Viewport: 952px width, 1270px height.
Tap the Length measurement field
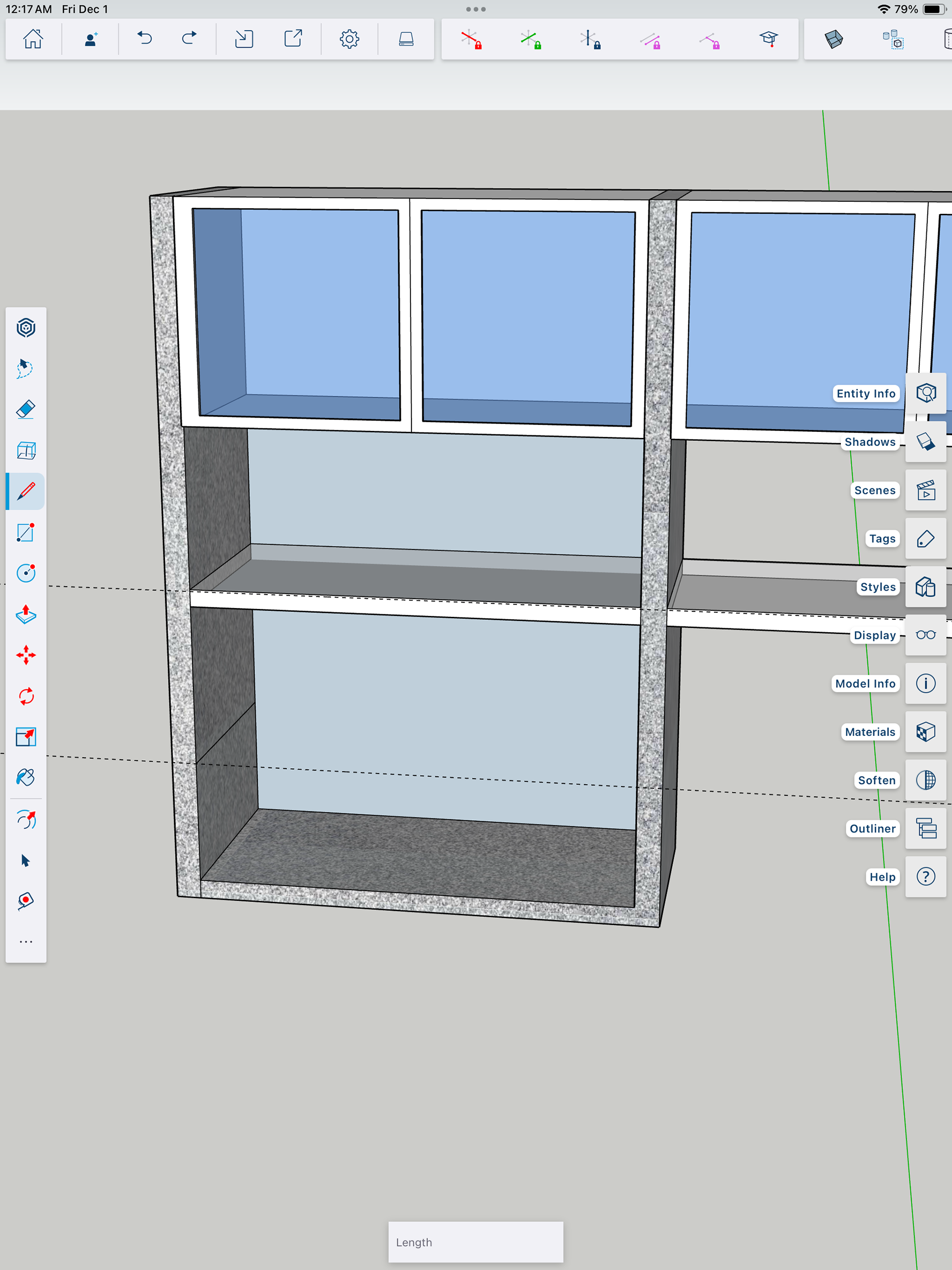476,1242
